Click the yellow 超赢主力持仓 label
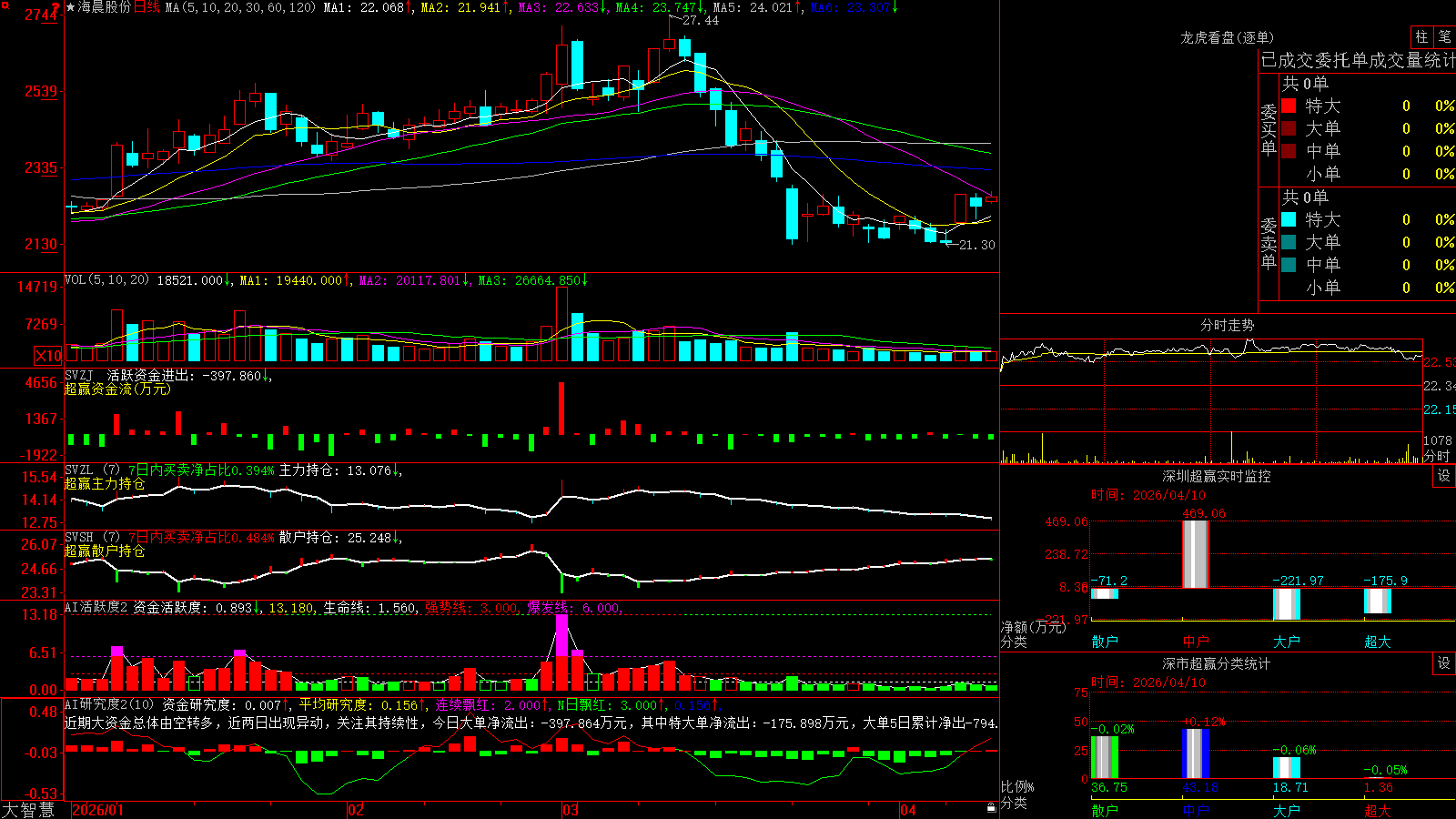This screenshot has width=1456, height=819. (105, 484)
